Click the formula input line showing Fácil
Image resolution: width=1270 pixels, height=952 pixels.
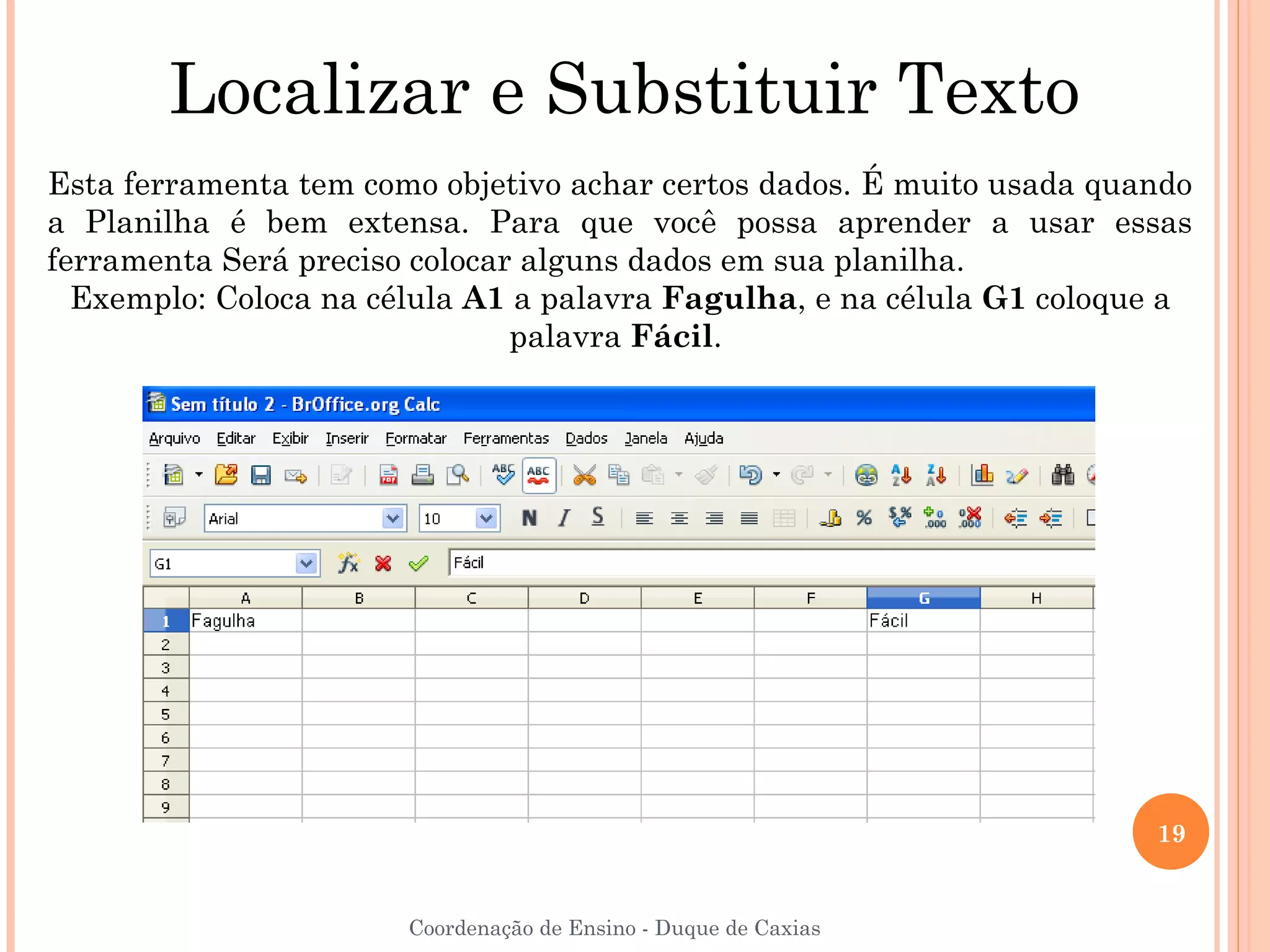(x=772, y=563)
